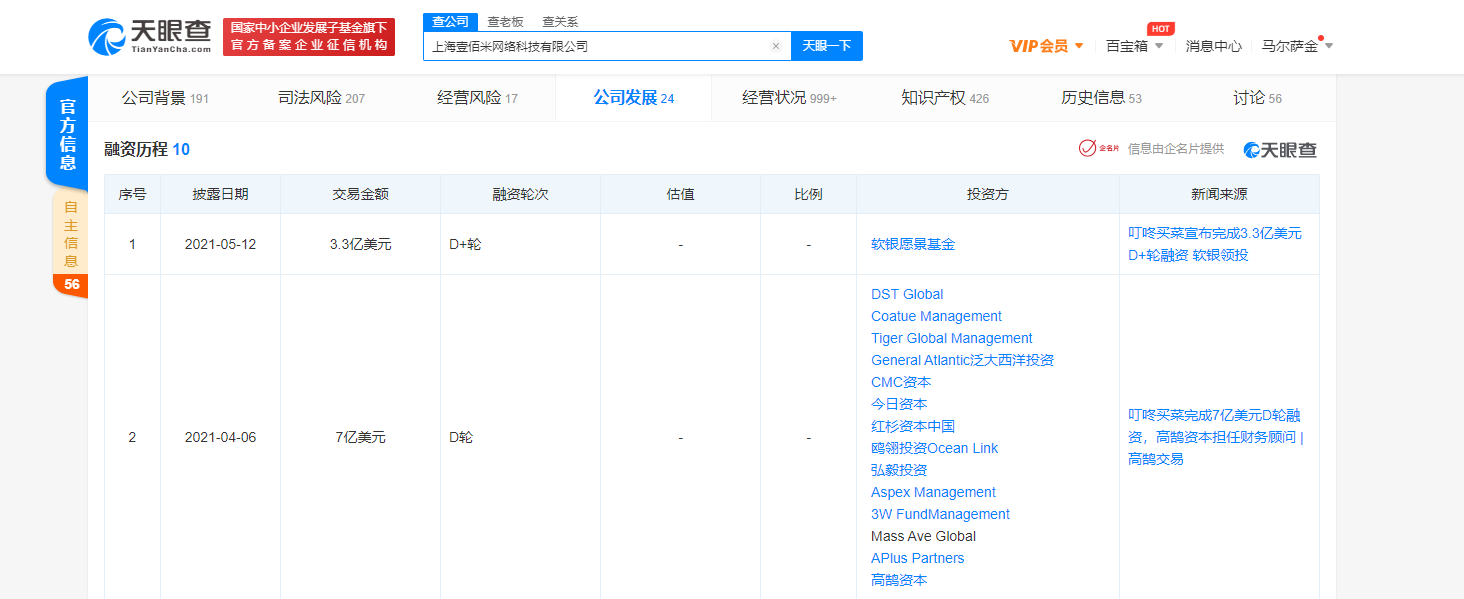
Task: Open the 经营风险 tab
Action: (477, 98)
